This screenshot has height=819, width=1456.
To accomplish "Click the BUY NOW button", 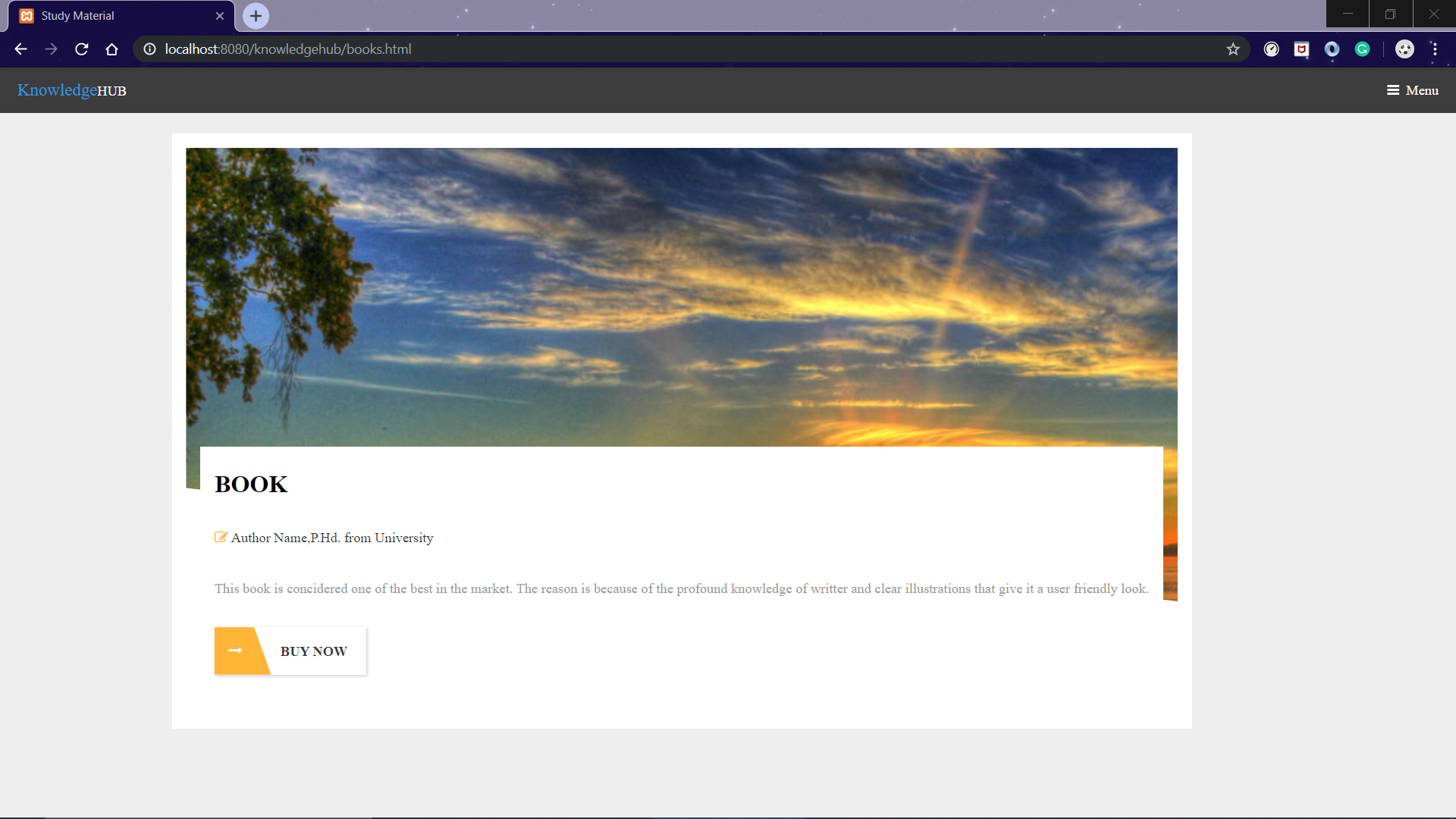I will coord(291,652).
